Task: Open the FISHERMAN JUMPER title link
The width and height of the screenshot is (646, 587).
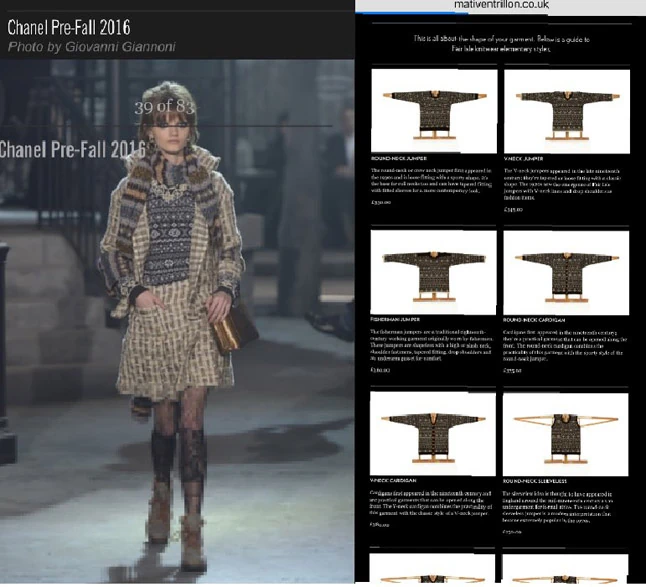Action: point(393,318)
